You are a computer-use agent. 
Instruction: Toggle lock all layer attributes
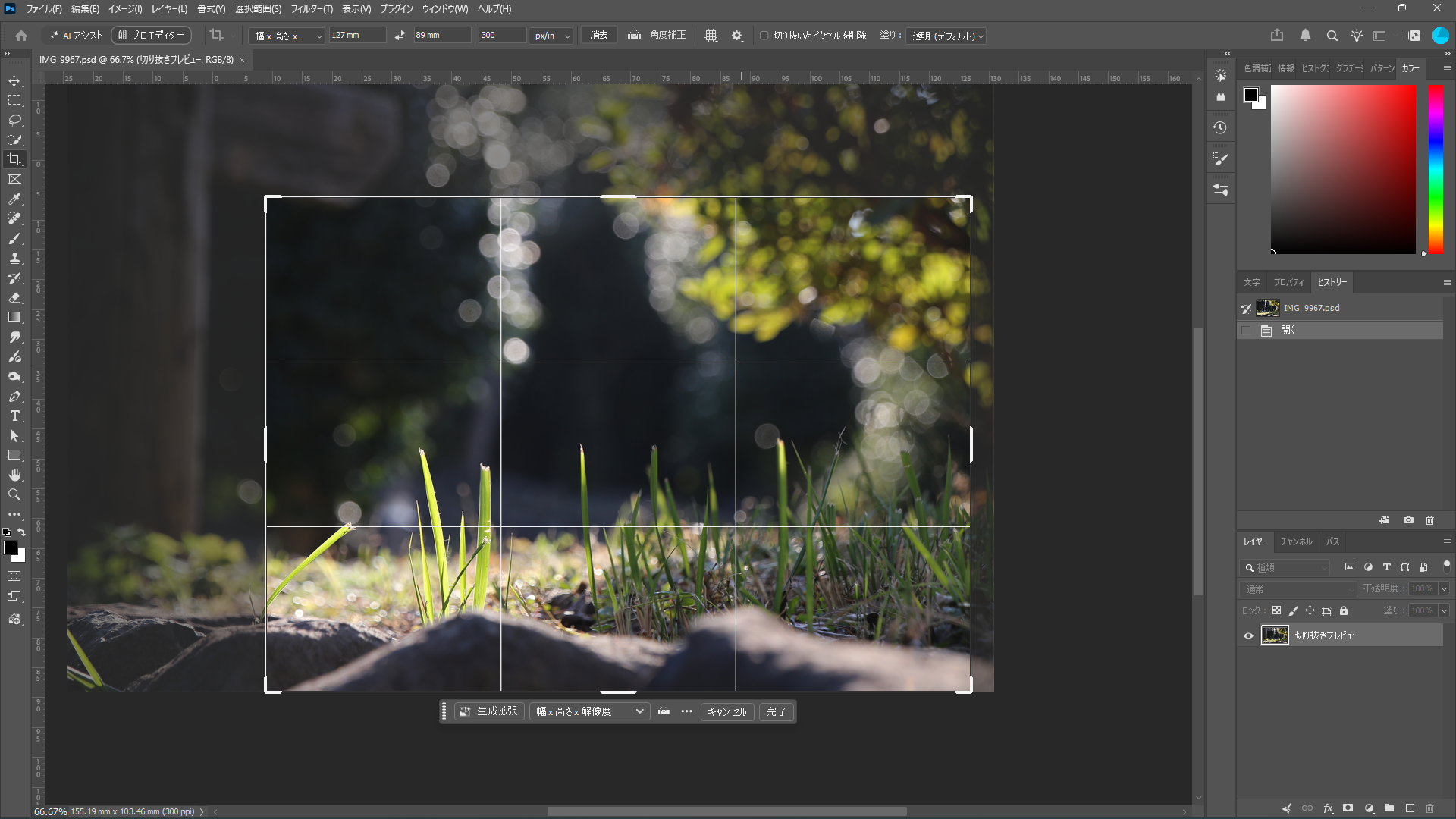tap(1344, 610)
